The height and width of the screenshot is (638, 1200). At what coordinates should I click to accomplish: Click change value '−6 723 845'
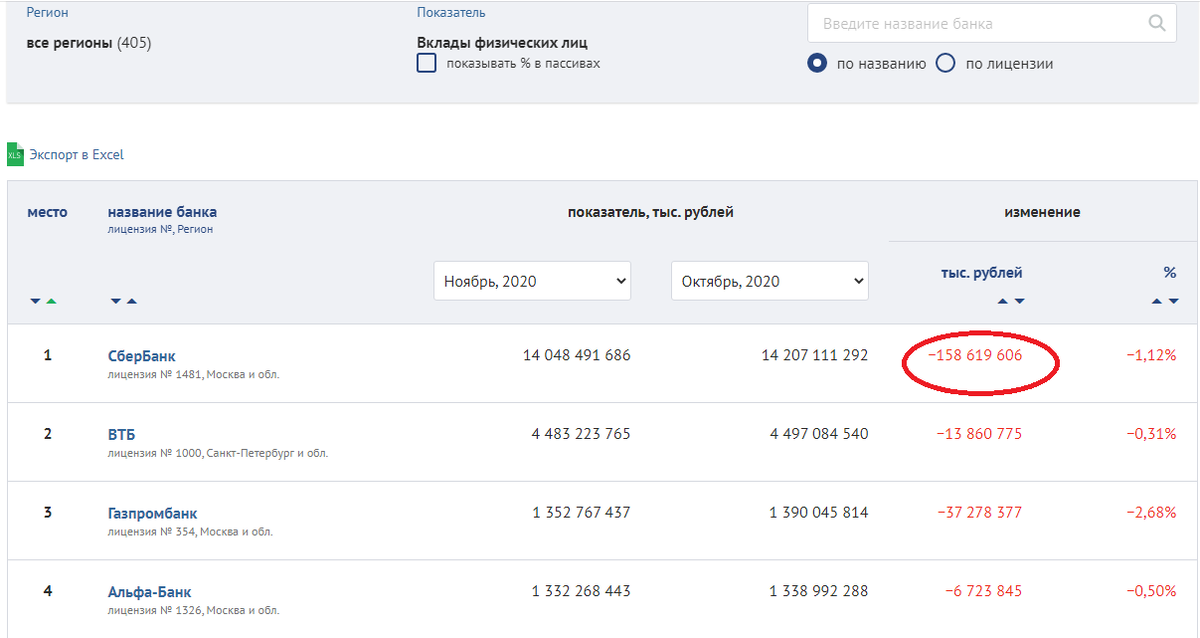(x=983, y=591)
